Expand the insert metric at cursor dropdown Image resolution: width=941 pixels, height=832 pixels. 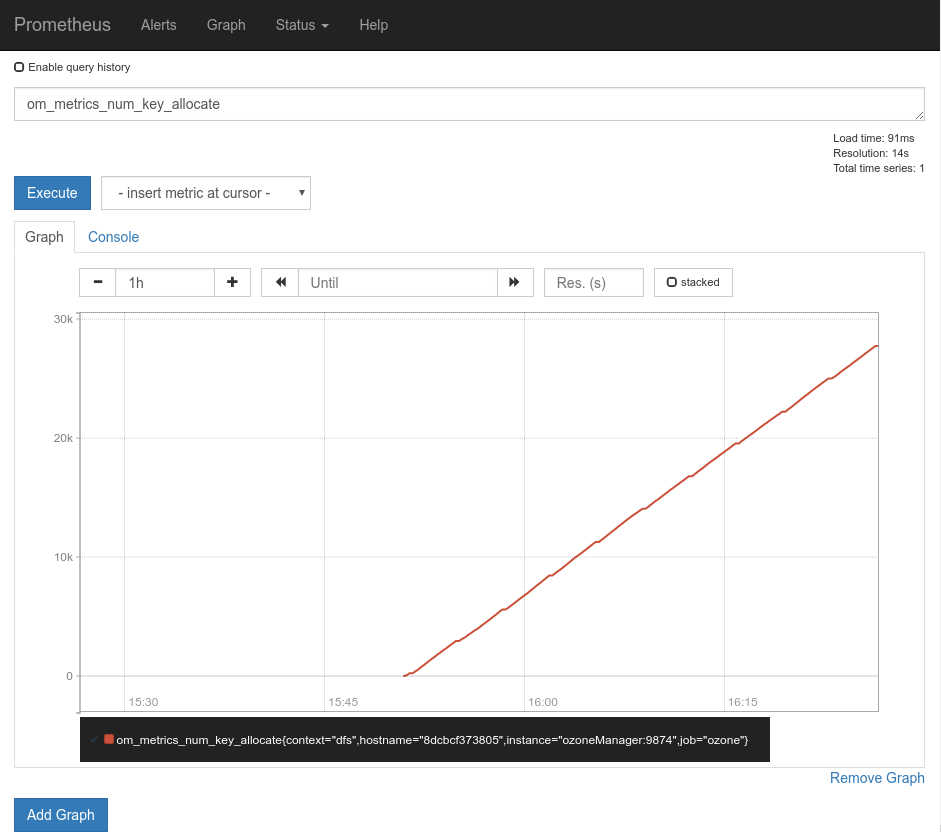[206, 193]
